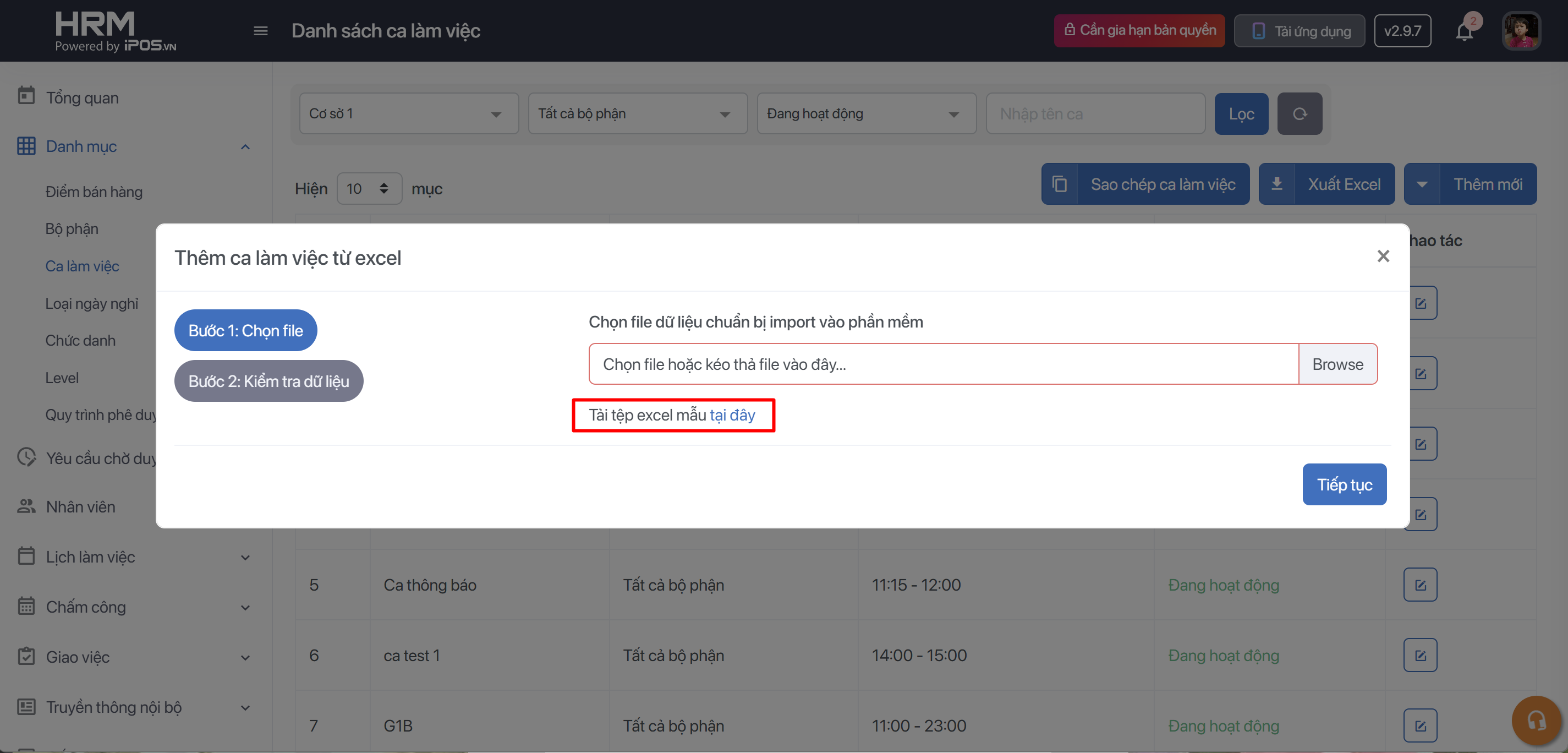Screen dimensions: 1568x753
Task: Click the Sao chép ca làm việc button
Action: click(x=1145, y=184)
